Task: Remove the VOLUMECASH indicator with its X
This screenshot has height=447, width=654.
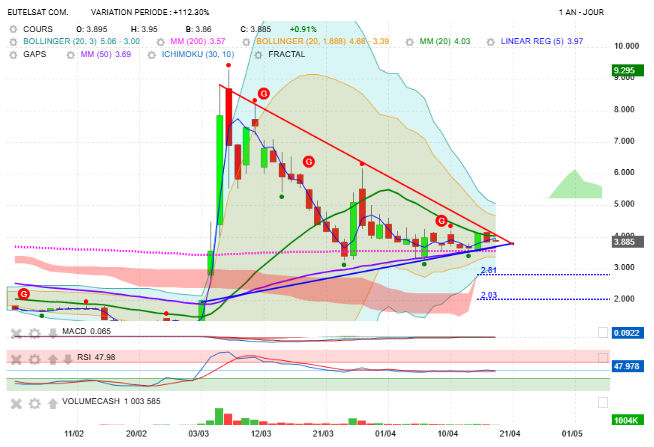Action: [x=16, y=403]
